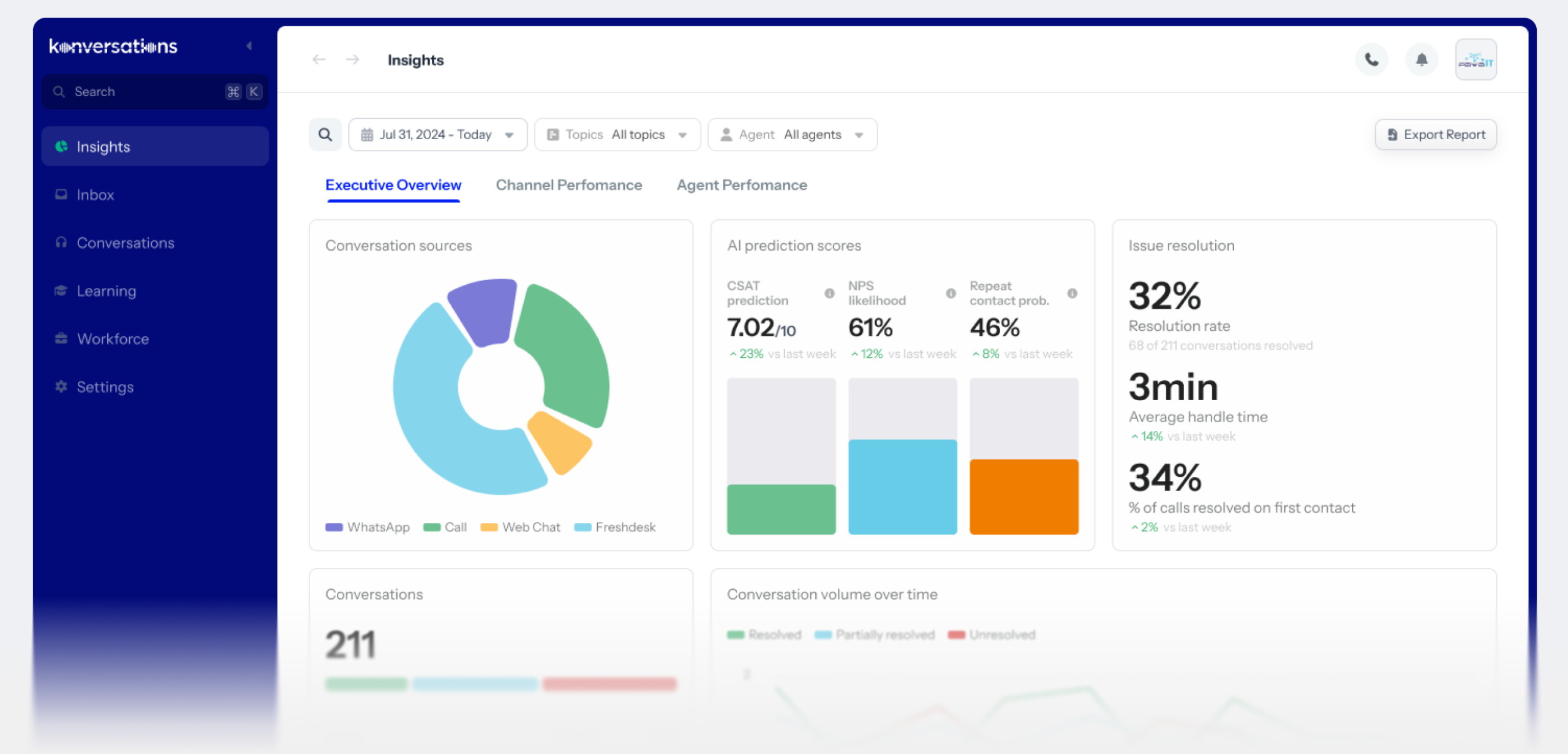Image resolution: width=1568 pixels, height=754 pixels.
Task: Click the back arrow navigation icon
Action: click(x=318, y=60)
